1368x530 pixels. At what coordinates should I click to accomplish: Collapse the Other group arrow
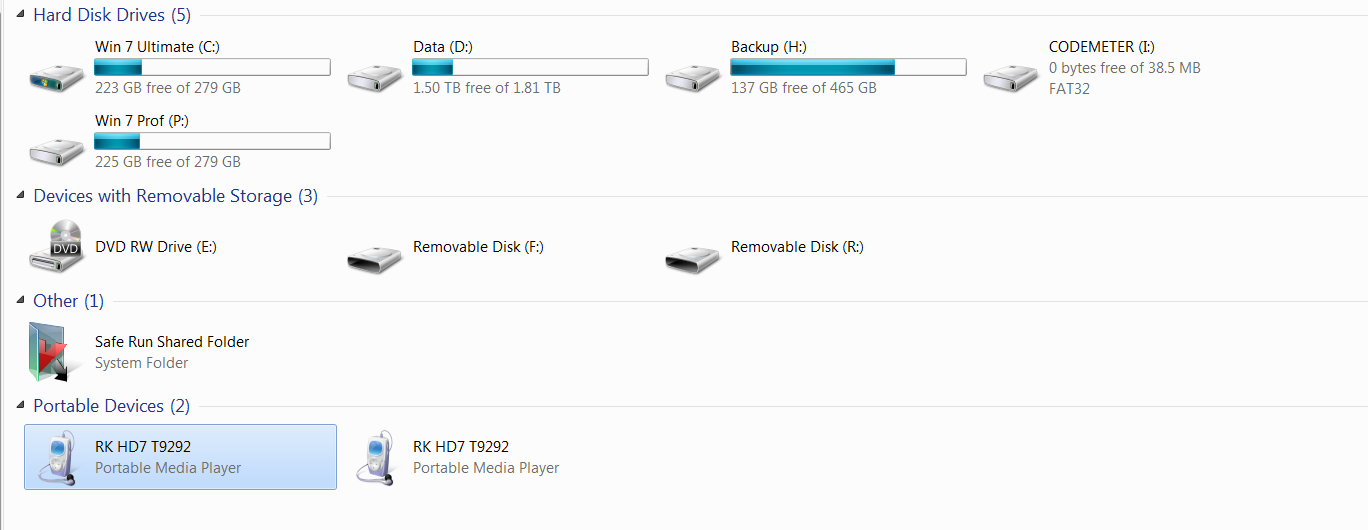pyautogui.click(x=22, y=301)
